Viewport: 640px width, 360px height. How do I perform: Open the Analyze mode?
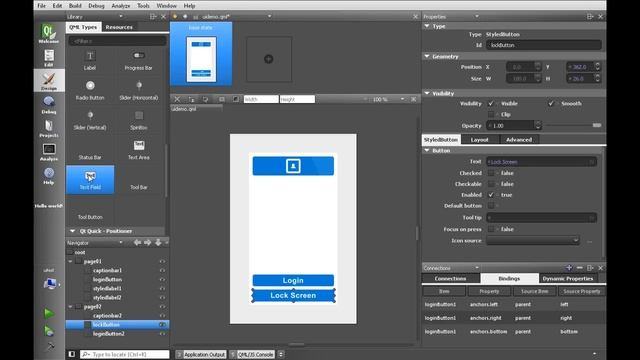coord(49,152)
